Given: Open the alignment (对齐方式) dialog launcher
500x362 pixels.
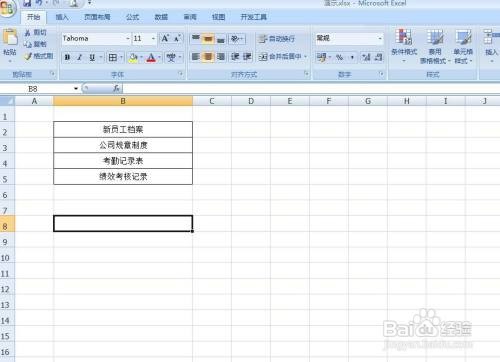Looking at the screenshot, I should [306, 73].
